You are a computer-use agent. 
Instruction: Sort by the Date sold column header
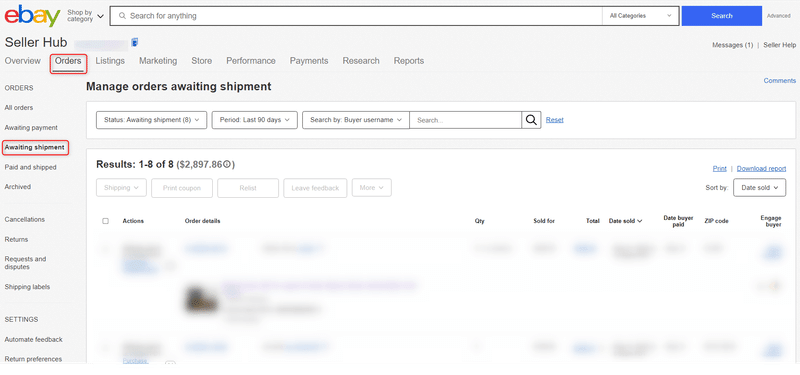(625, 221)
